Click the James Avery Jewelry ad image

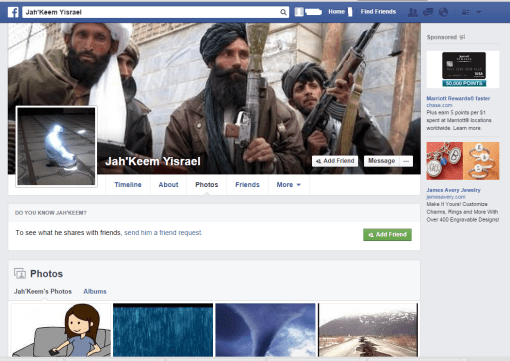point(463,161)
